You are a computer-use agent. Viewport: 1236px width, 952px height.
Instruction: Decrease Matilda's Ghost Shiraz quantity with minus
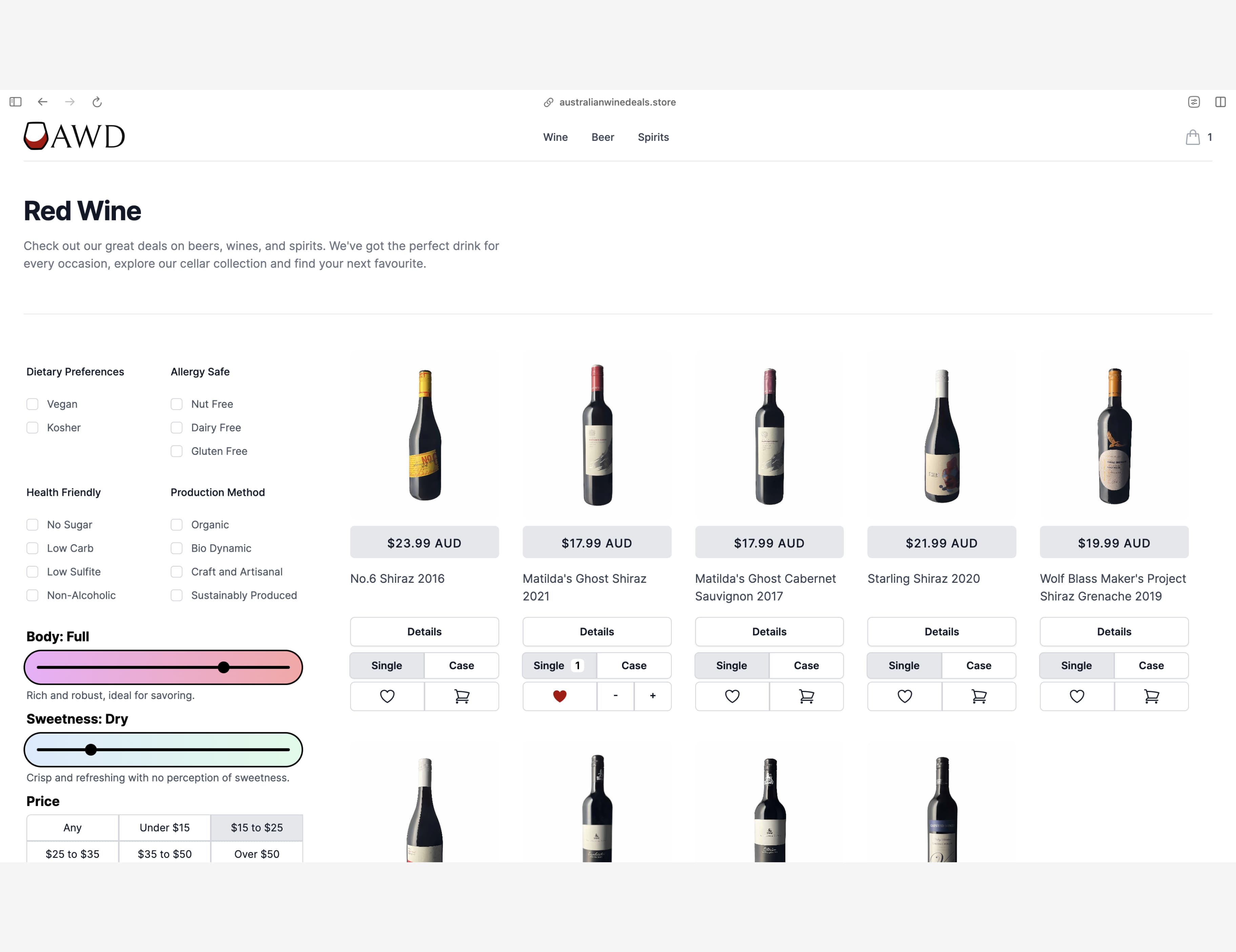pos(616,696)
